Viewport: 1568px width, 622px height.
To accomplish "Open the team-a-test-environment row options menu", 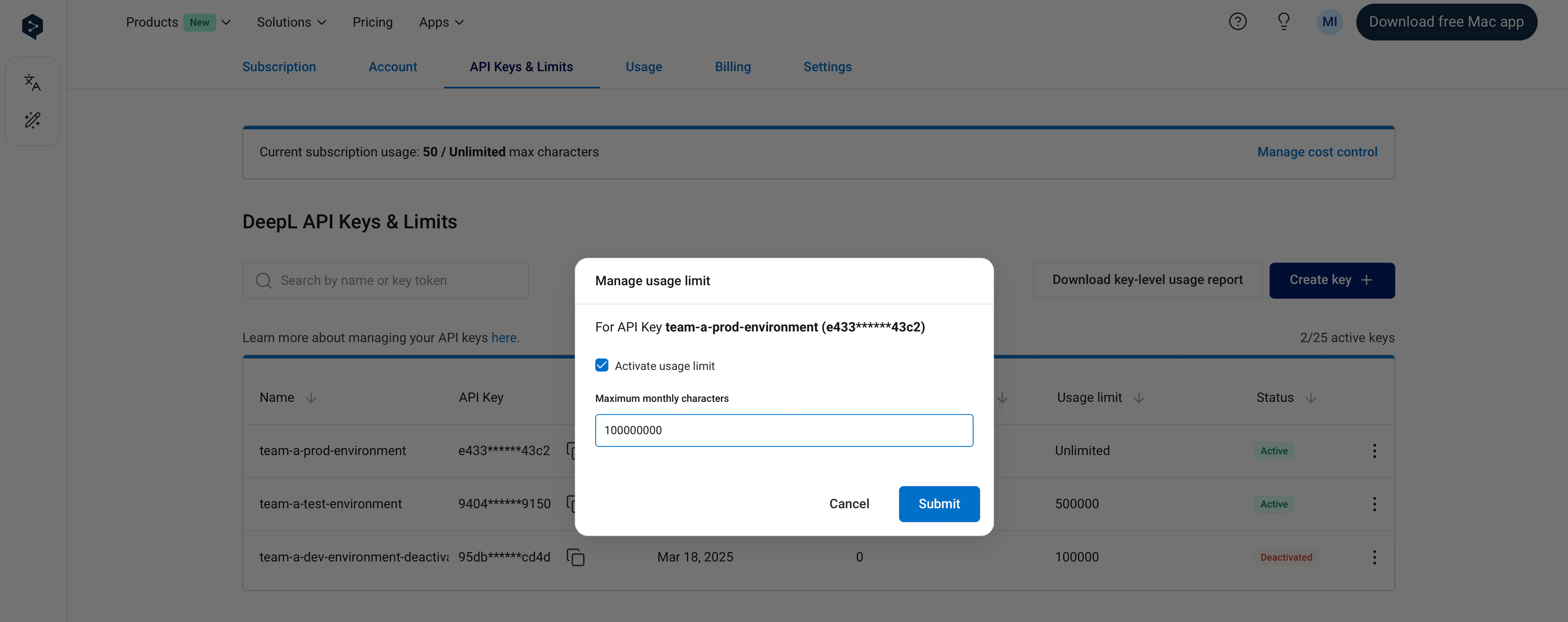I will (x=1374, y=504).
